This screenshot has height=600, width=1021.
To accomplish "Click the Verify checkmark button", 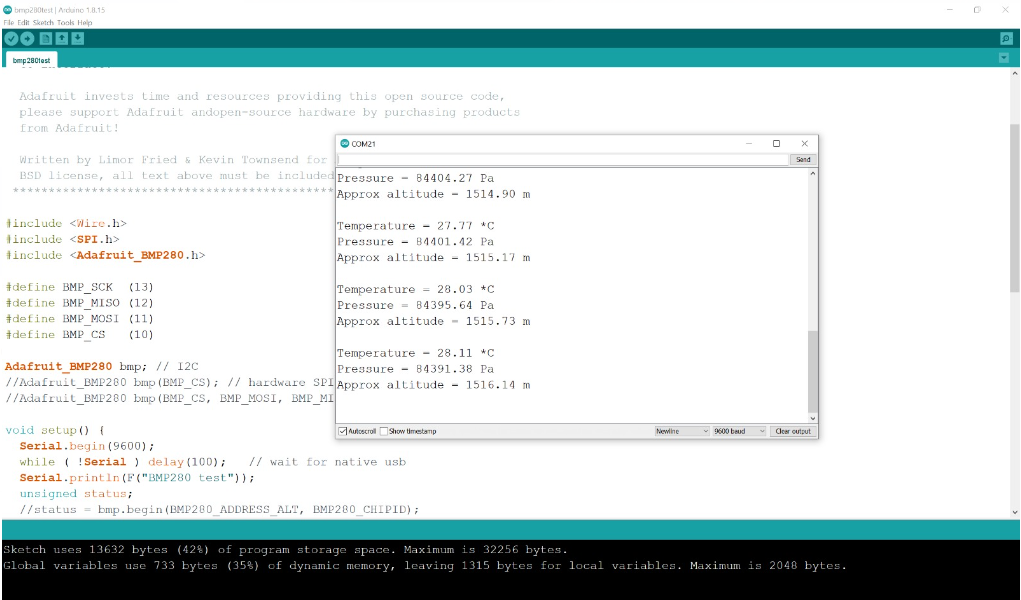I will click(11, 39).
